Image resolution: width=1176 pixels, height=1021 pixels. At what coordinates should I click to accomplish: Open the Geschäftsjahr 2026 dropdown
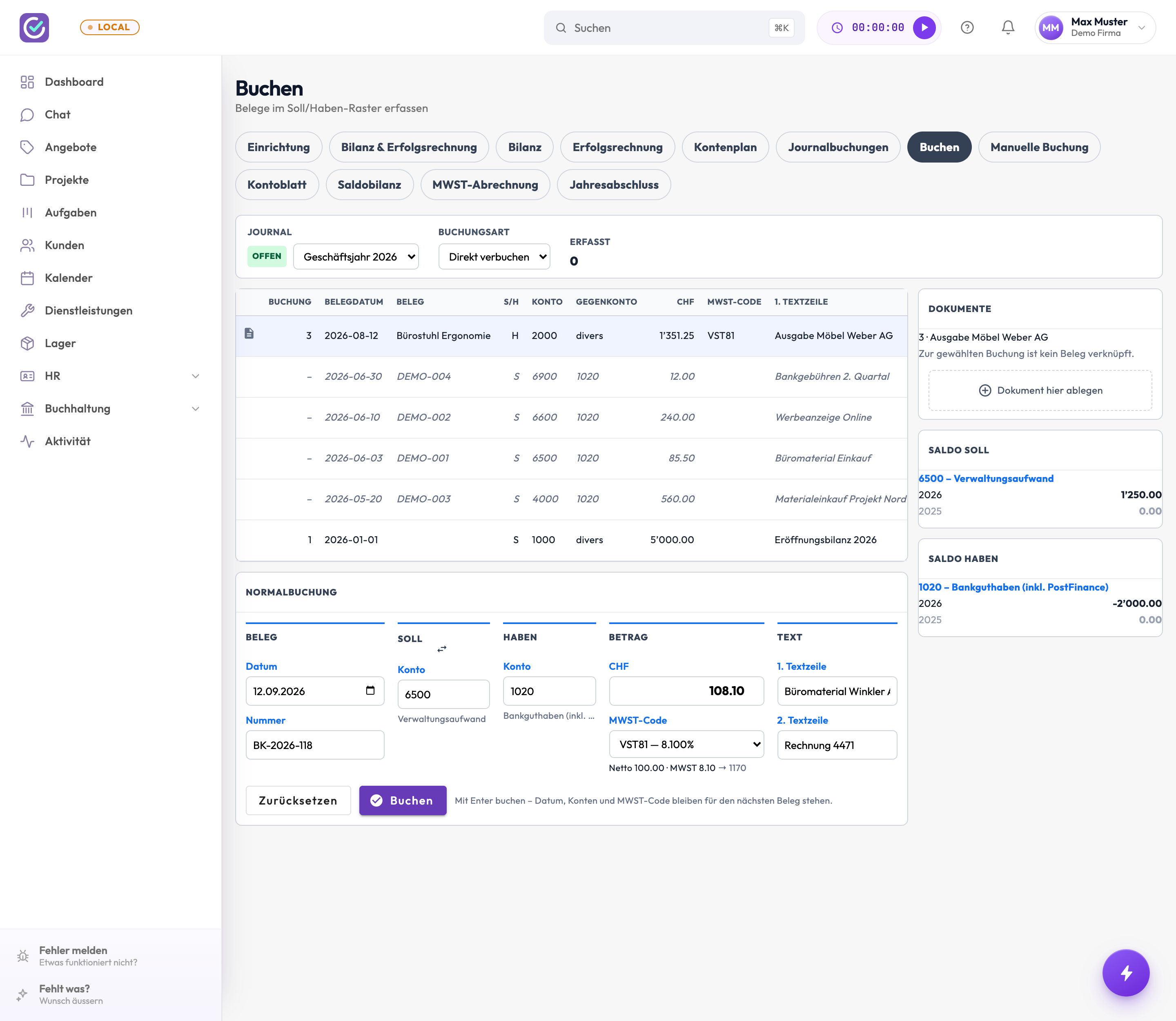click(x=356, y=256)
